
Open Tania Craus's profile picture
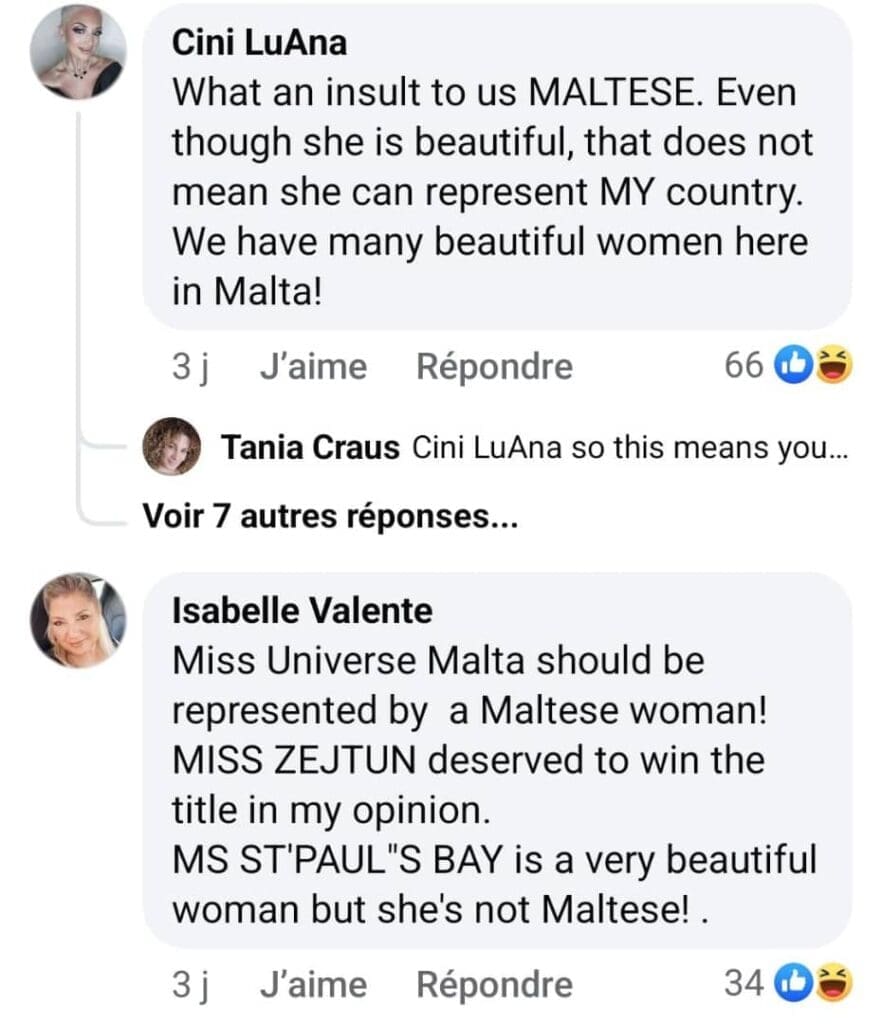click(x=173, y=446)
